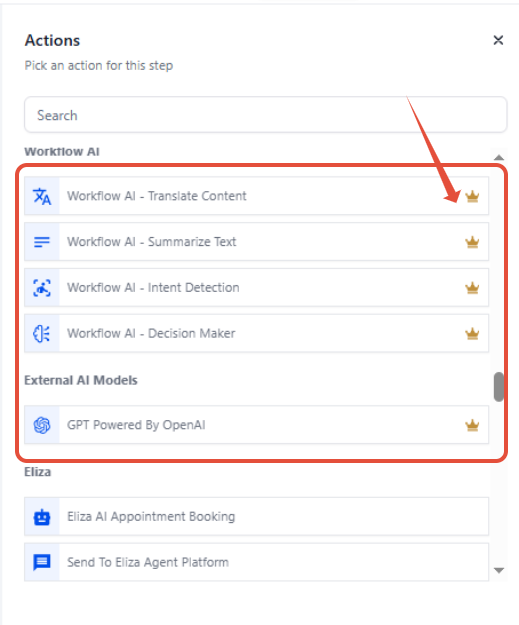Click the Eliza robot icon
Screen dimensions: 519x625
click(x=42, y=517)
